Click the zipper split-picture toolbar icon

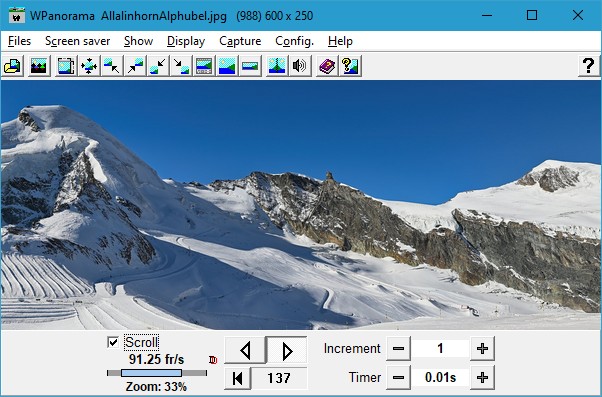pyautogui.click(x=277, y=66)
